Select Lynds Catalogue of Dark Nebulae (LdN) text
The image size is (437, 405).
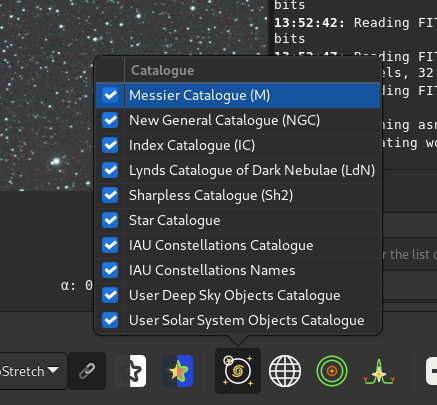pyautogui.click(x=252, y=170)
